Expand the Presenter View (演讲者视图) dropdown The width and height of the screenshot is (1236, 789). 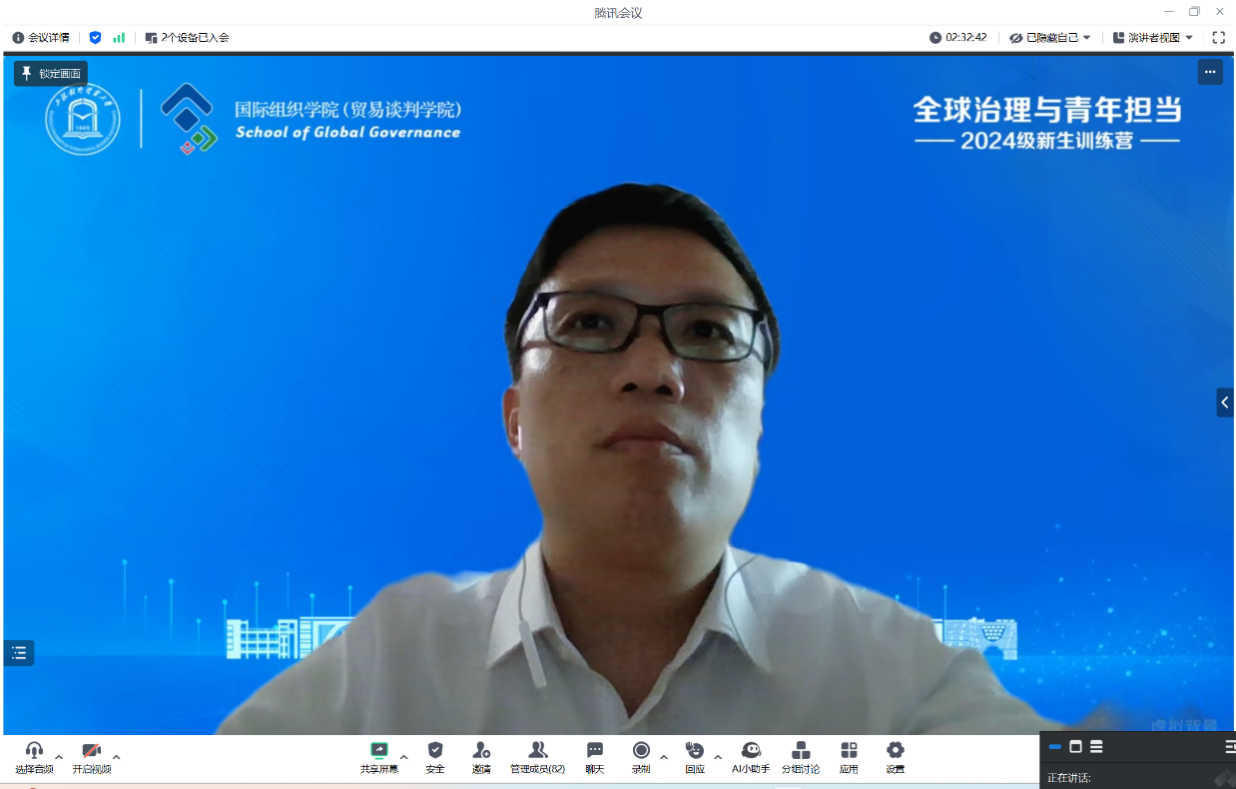[x=1153, y=38]
